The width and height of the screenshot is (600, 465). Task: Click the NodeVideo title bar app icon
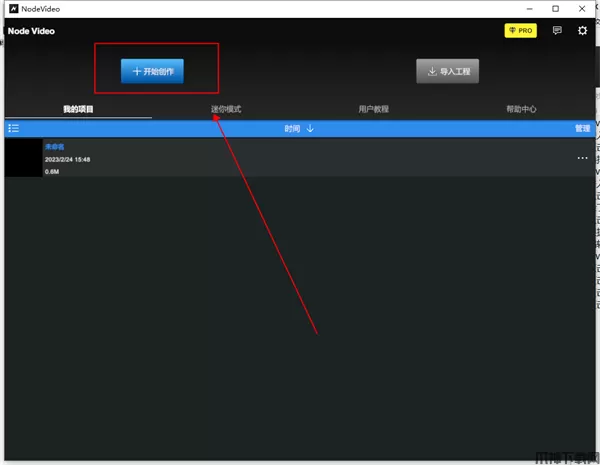click(14, 9)
